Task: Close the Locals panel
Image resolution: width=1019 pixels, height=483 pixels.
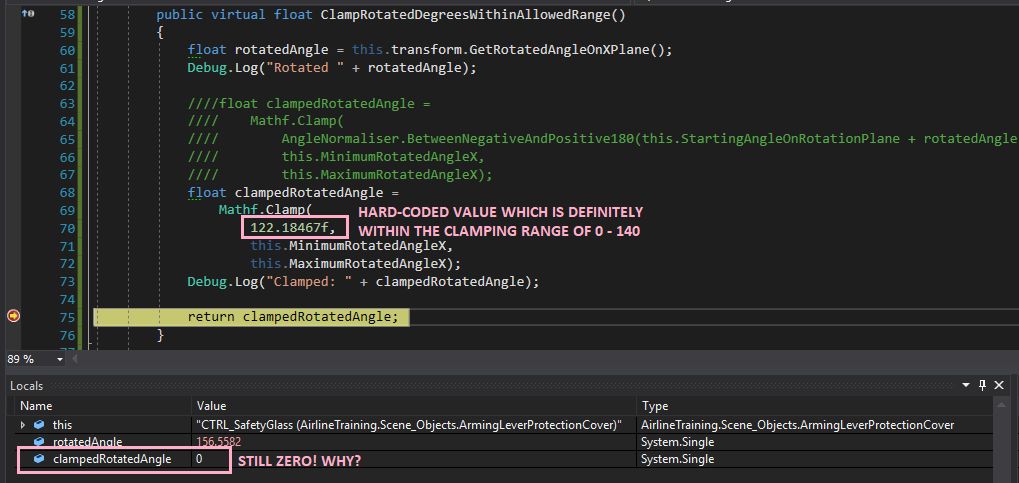Action: point(999,385)
